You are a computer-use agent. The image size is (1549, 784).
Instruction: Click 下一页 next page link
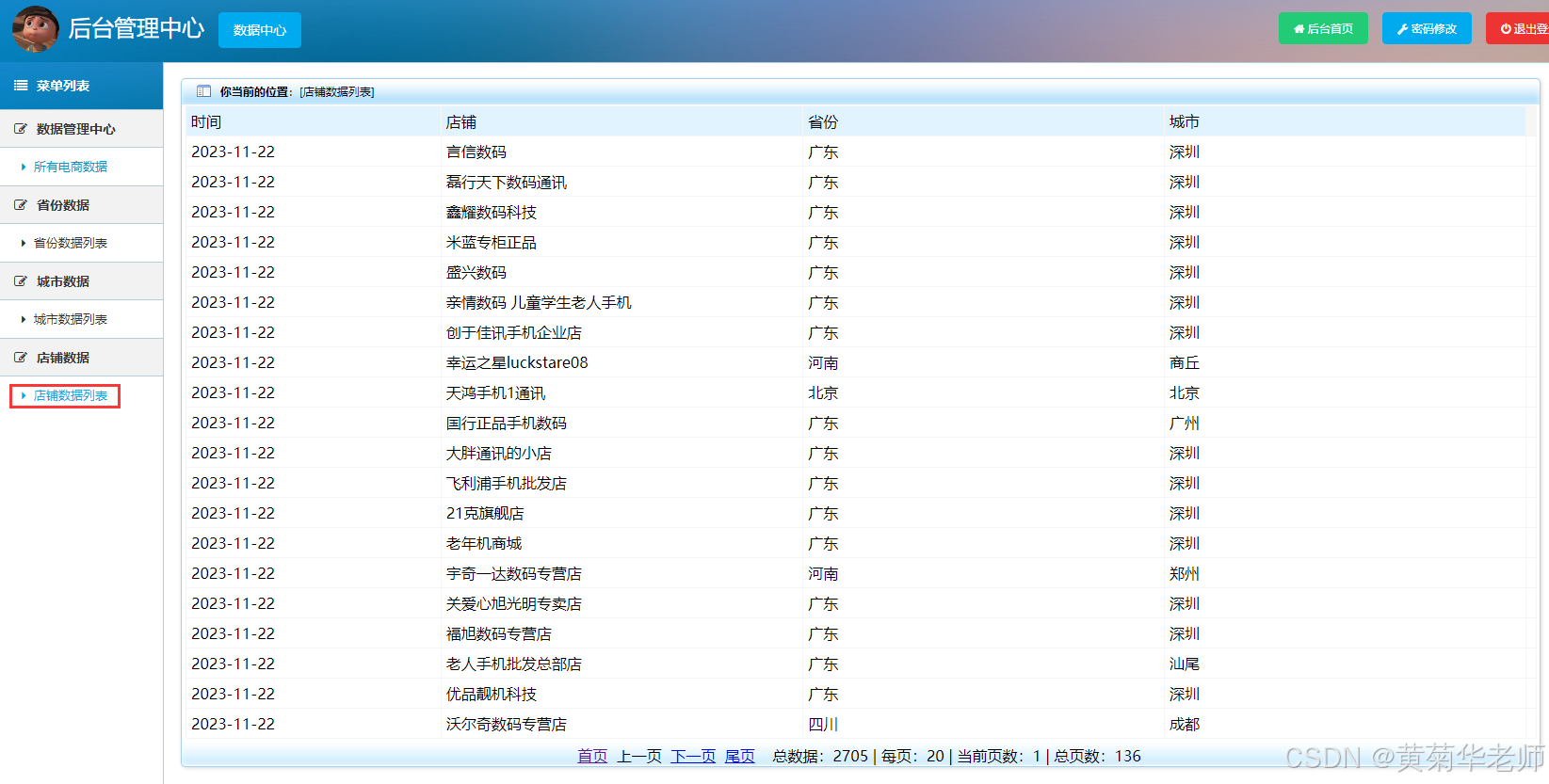(x=693, y=756)
